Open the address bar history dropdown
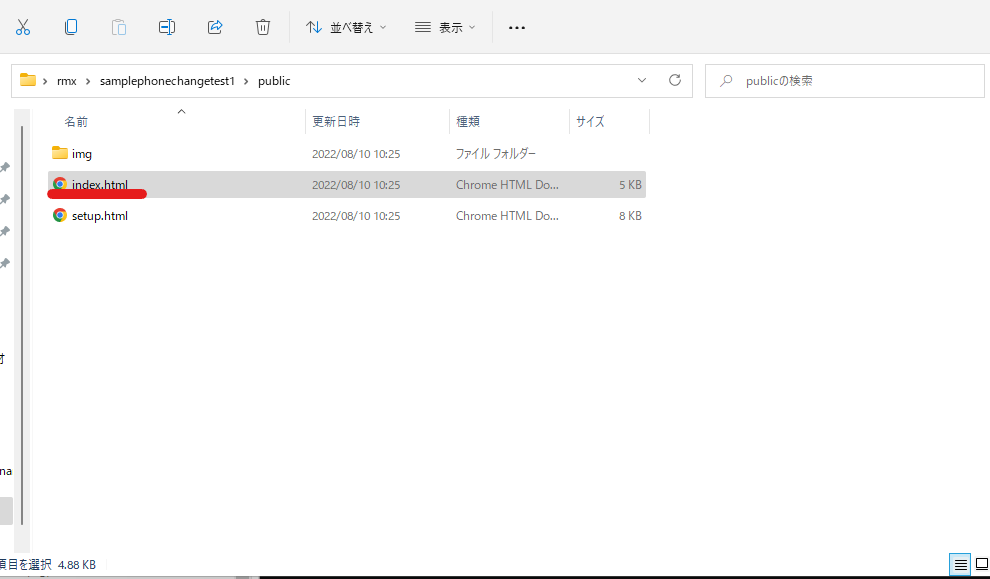The height and width of the screenshot is (579, 990). [641, 80]
